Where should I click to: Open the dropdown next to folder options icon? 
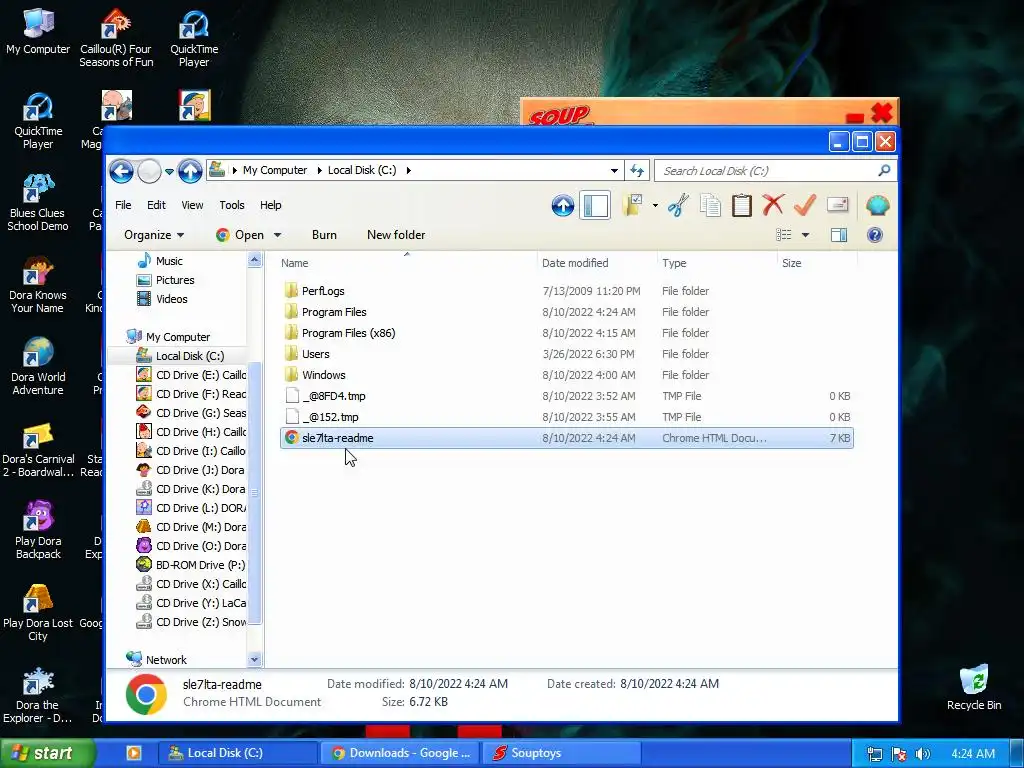click(655, 206)
